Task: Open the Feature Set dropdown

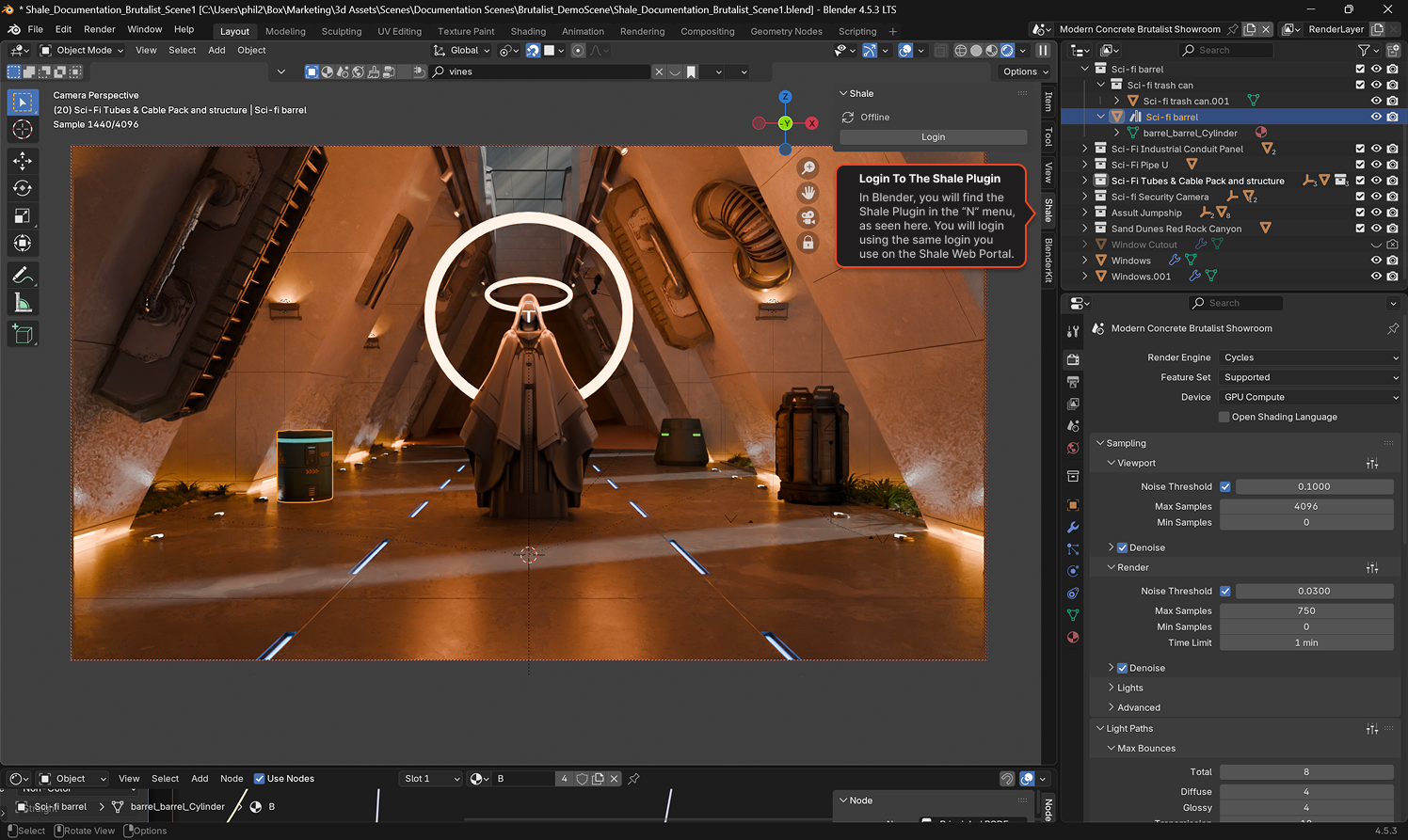Action: tap(1310, 377)
